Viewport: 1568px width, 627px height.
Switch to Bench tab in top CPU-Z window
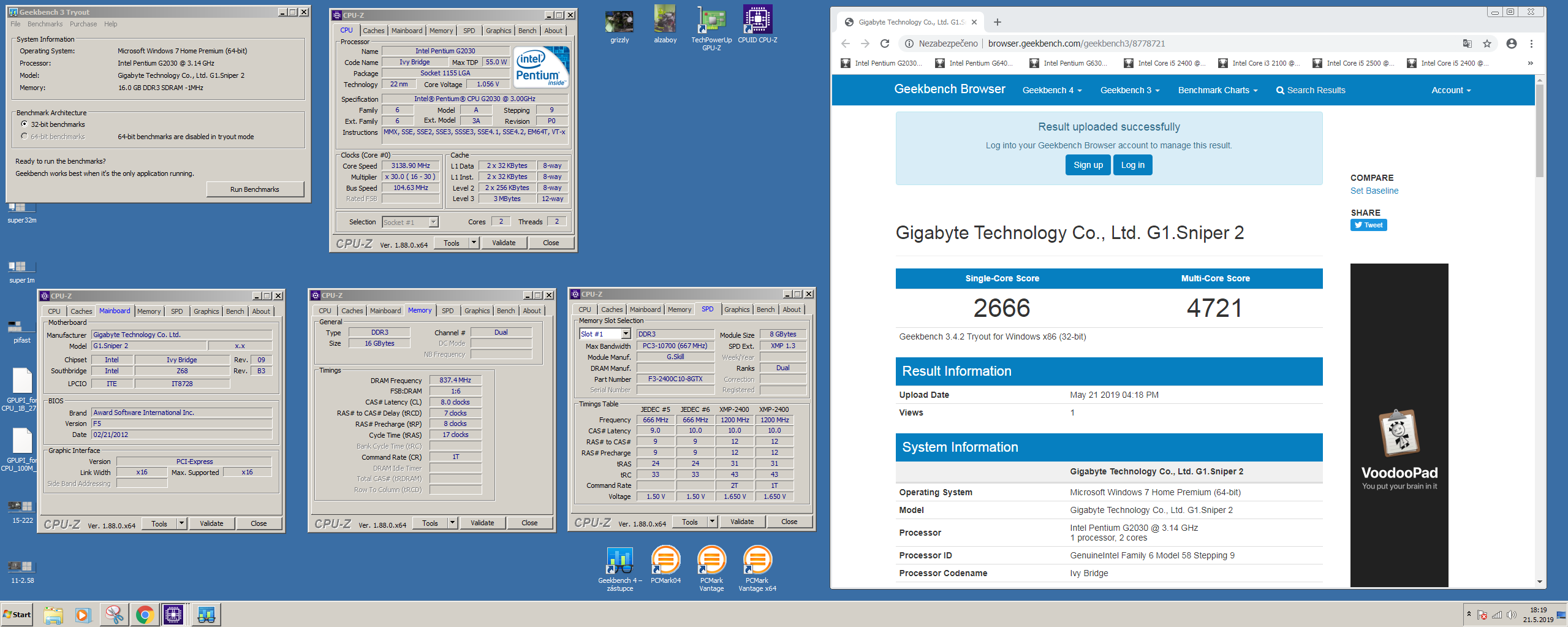pyautogui.click(x=527, y=31)
